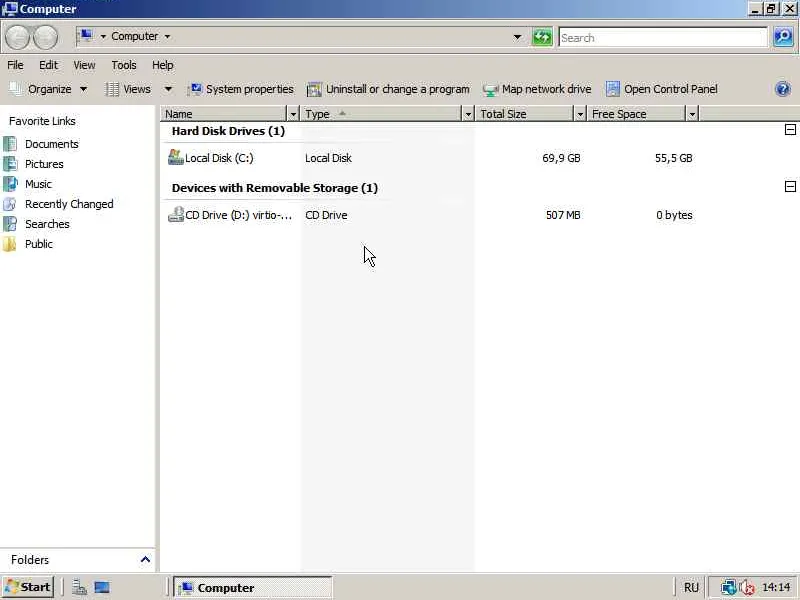Click the Computer icon in title bar
Screen dimensions: 800x600
[10, 9]
